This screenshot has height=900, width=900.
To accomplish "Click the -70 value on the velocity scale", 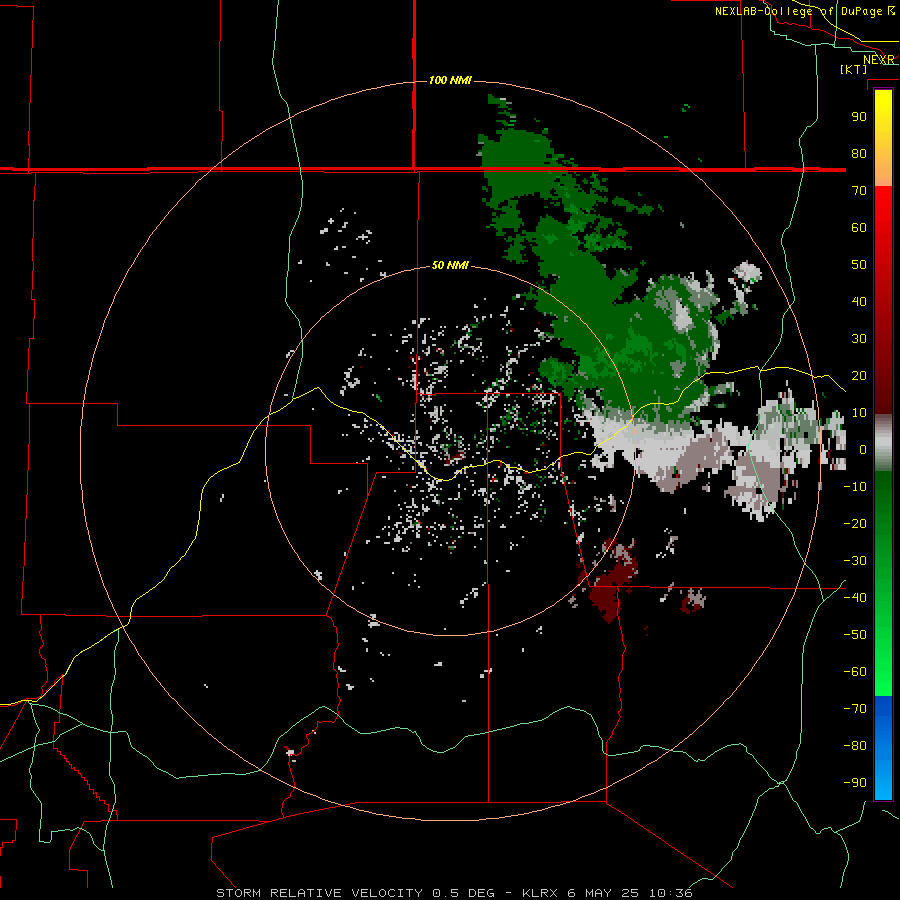I will coord(855,709).
